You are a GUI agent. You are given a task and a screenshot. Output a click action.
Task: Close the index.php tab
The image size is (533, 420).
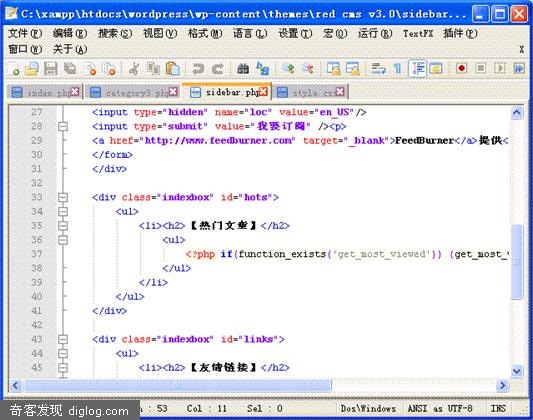coord(75,91)
